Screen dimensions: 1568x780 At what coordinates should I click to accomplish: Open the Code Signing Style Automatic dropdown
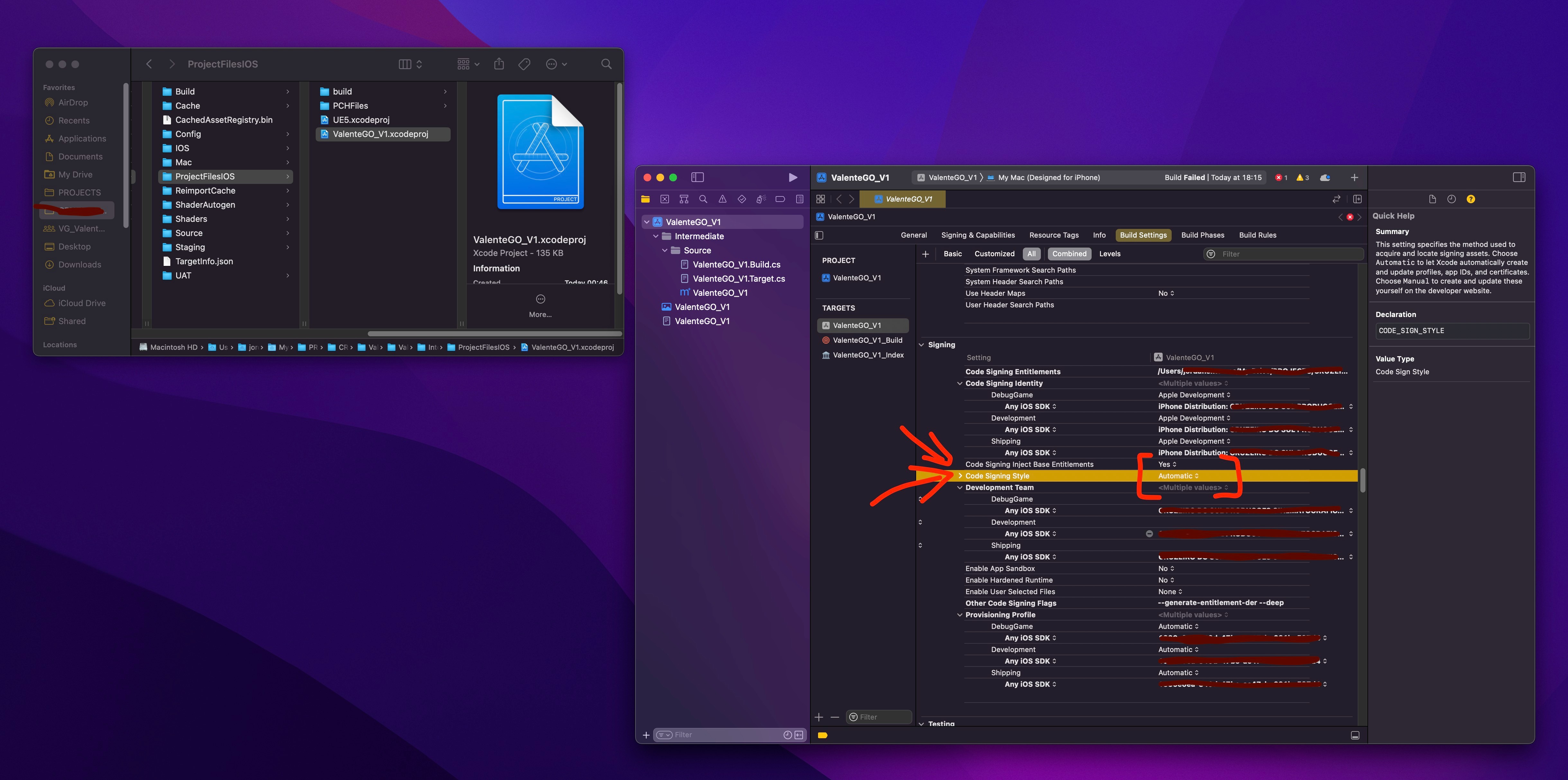point(1178,476)
